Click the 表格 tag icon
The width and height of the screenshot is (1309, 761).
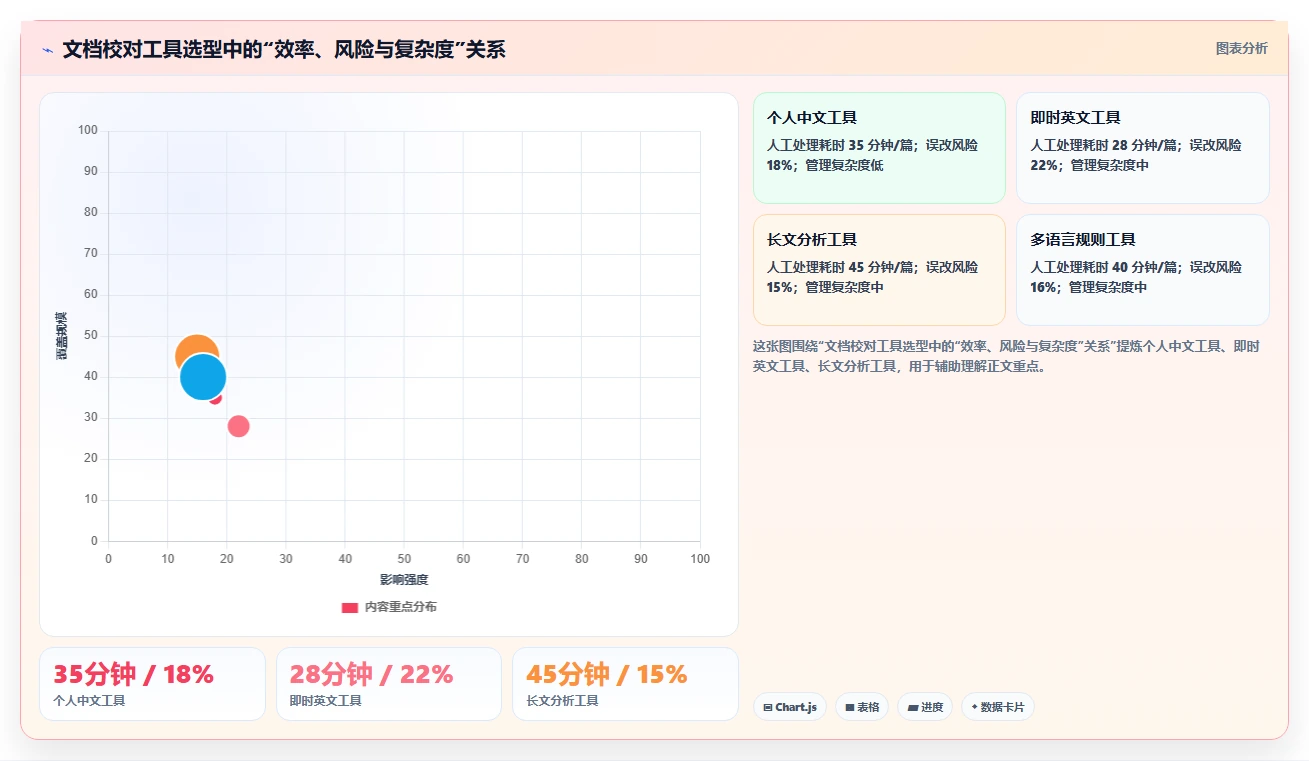point(850,708)
